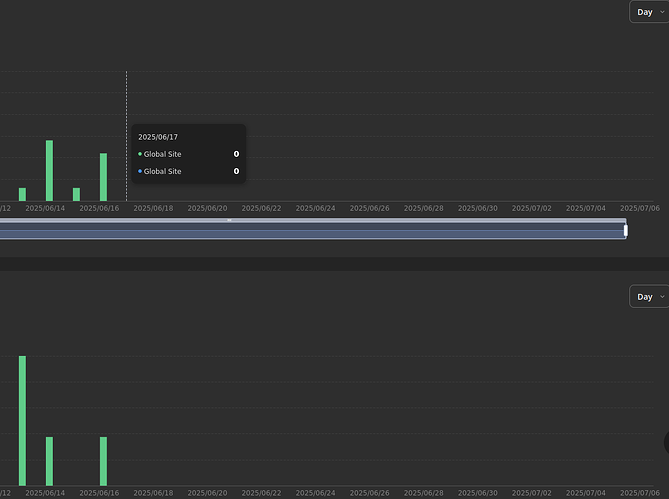
Task: Select the 2025/06/16 bar in the upper chart
Action: coord(103,177)
